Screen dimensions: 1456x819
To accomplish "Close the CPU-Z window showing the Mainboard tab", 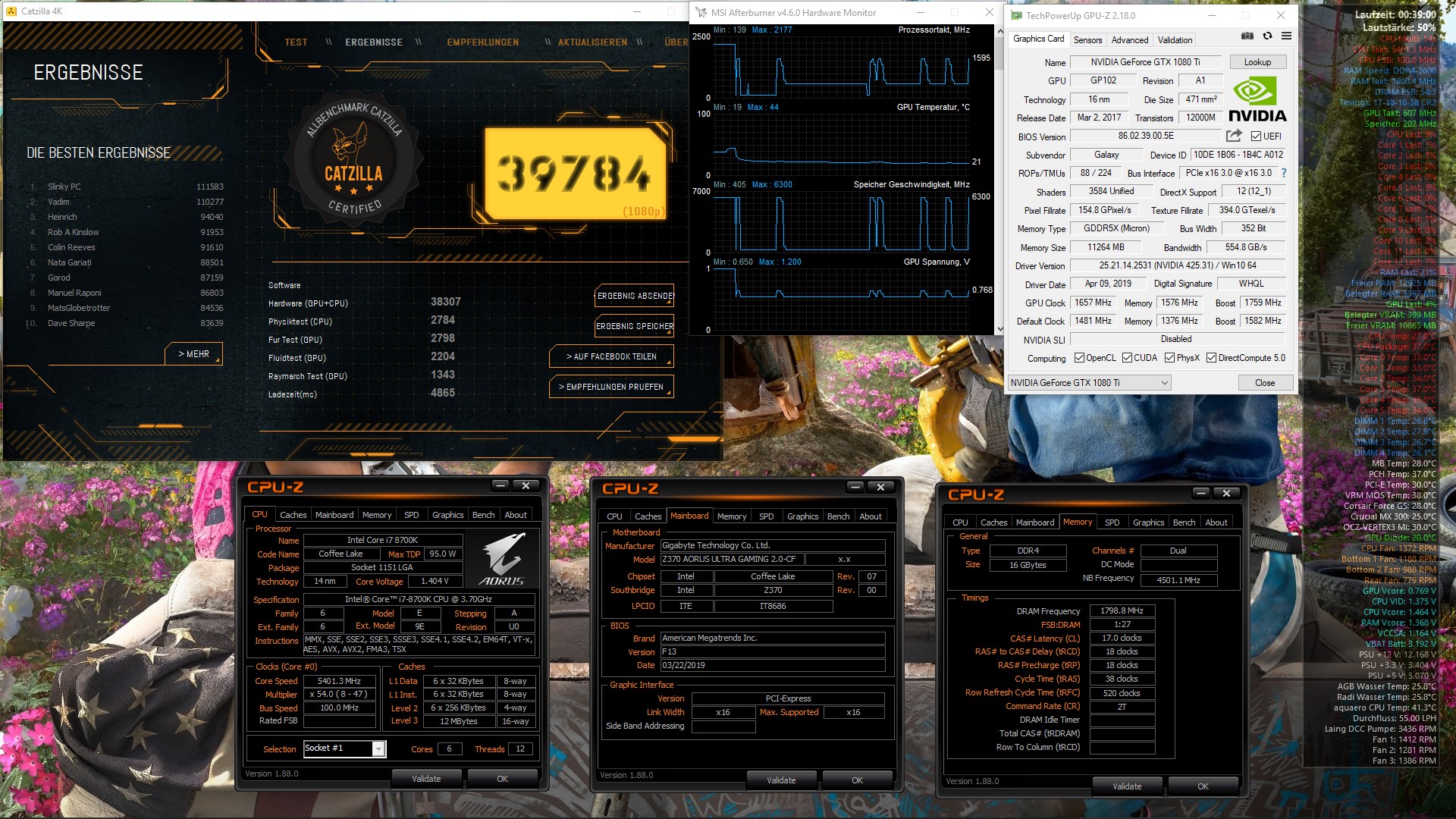I will point(880,487).
